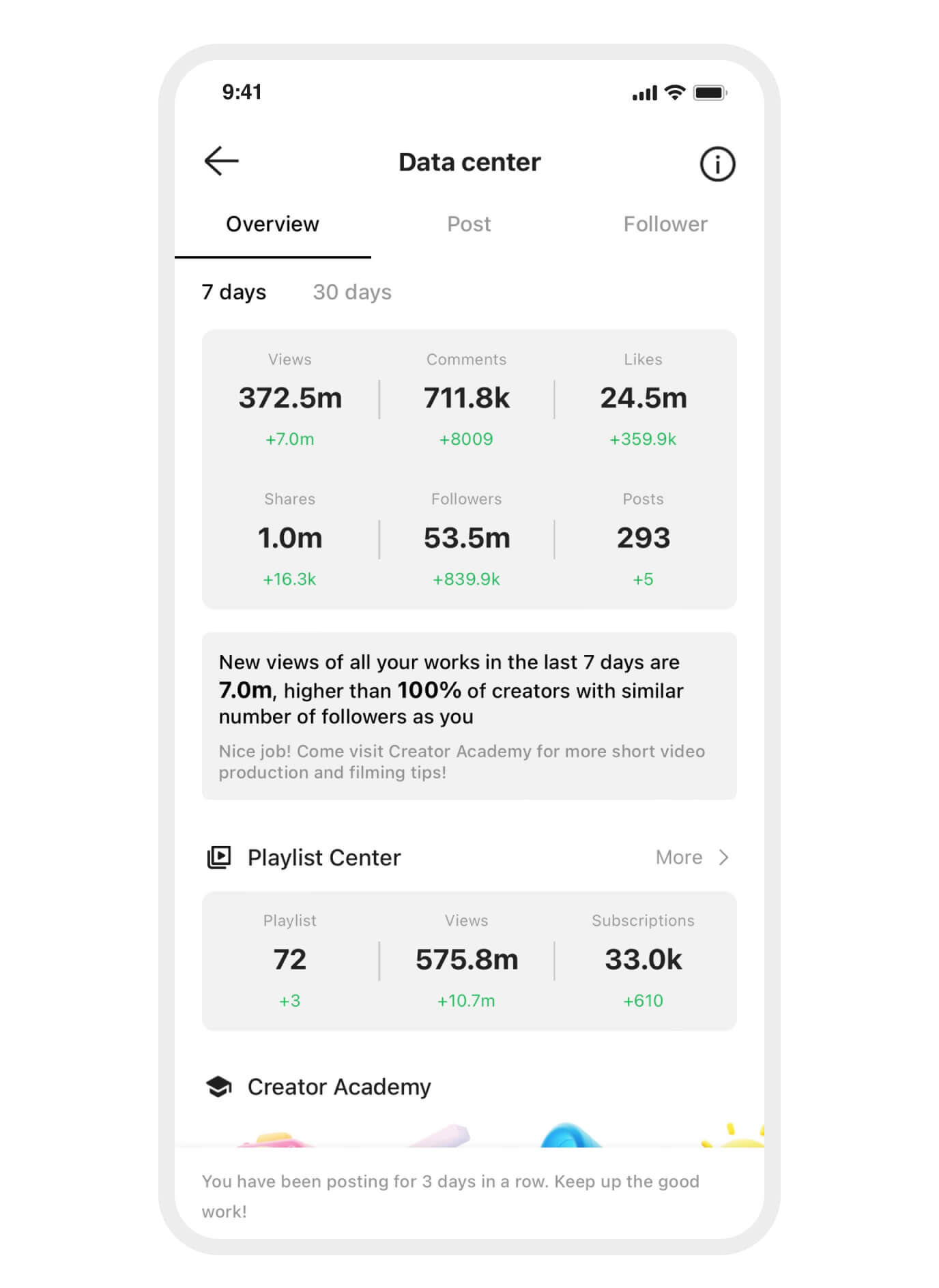This screenshot has width=939, height=1288.
Task: Tap the battery status icon
Action: point(710,92)
